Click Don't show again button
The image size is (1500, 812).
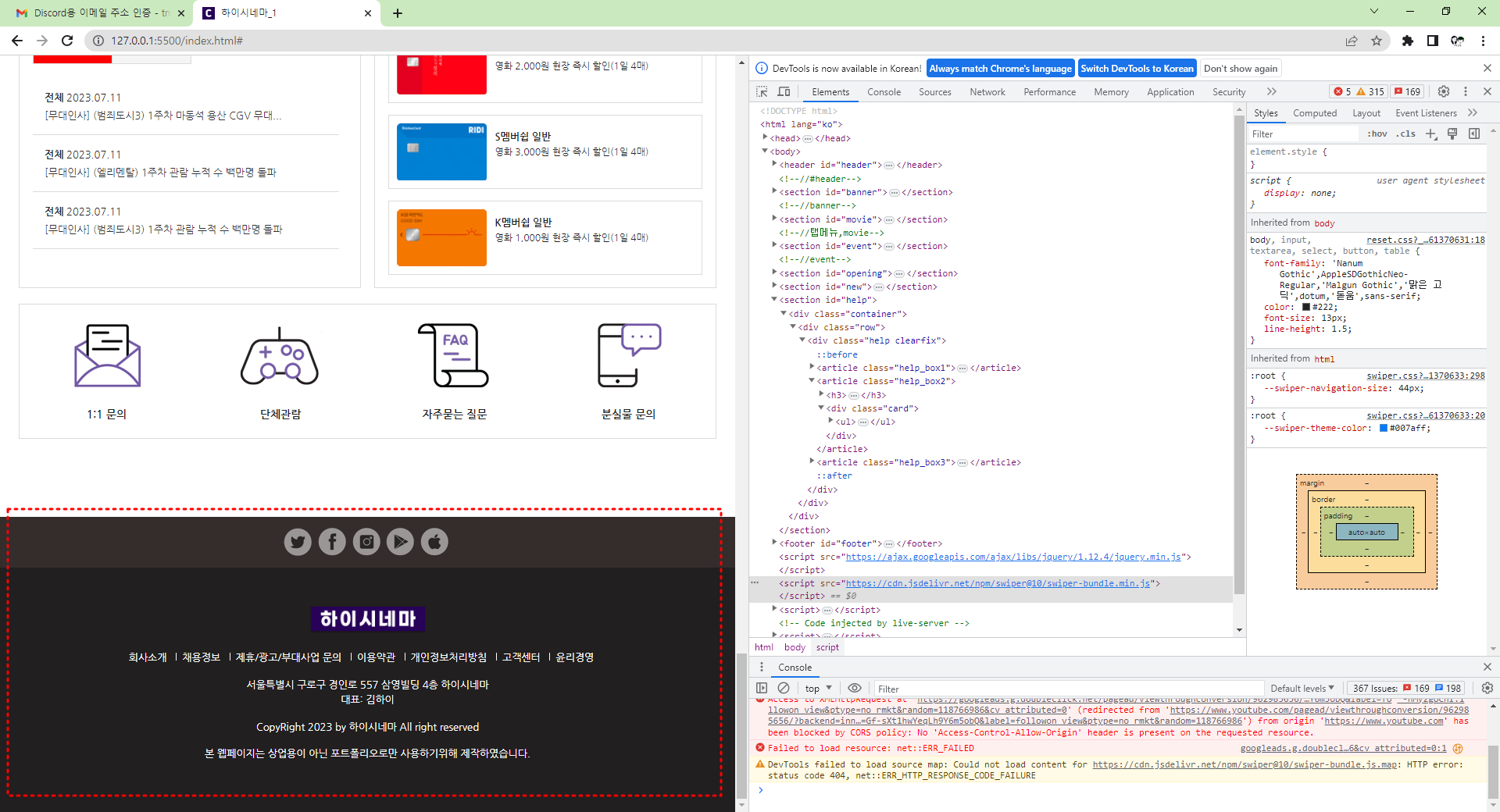pos(1241,69)
